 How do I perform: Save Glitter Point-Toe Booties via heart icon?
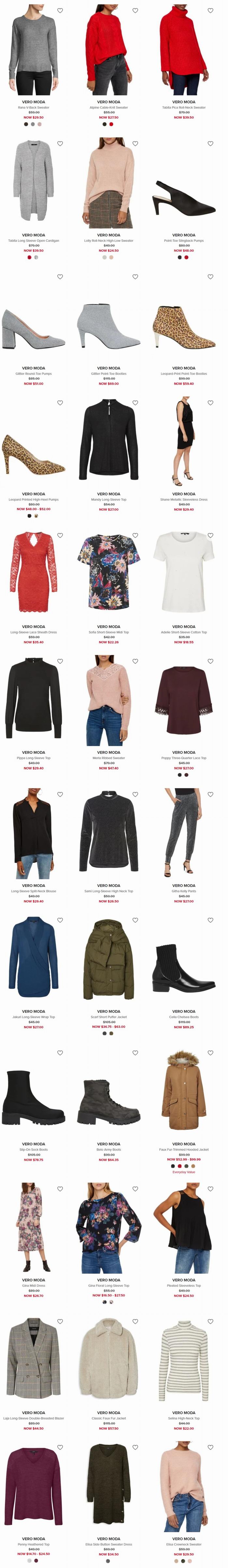[x=135, y=276]
